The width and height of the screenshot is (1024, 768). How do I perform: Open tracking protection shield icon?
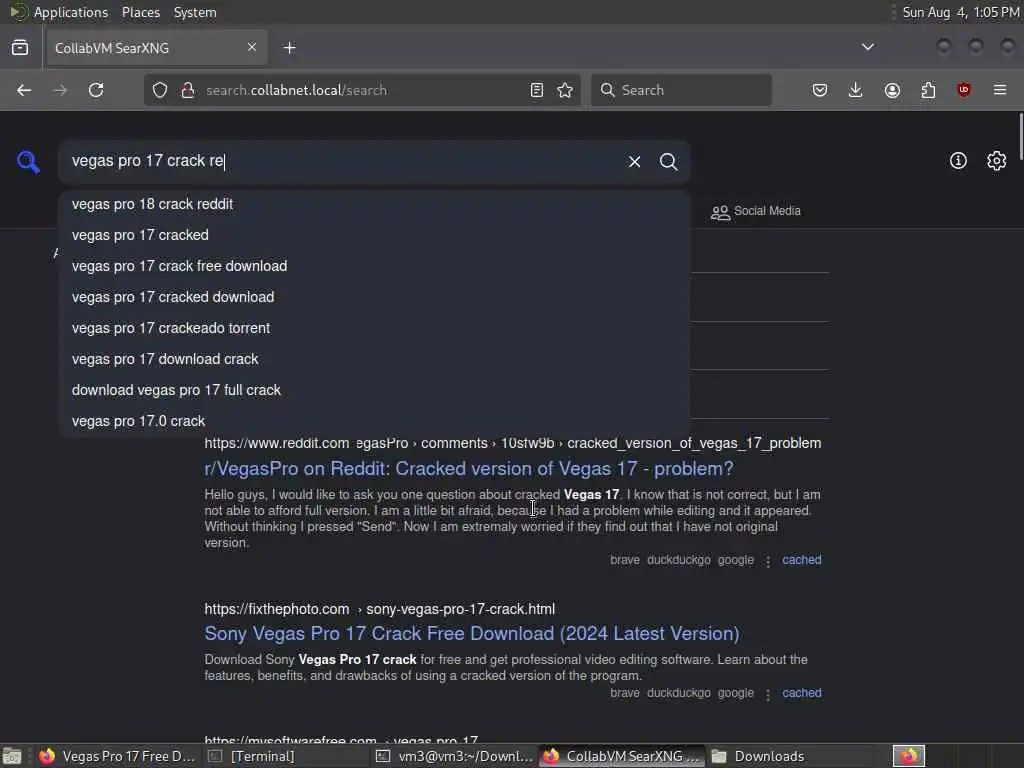160,90
